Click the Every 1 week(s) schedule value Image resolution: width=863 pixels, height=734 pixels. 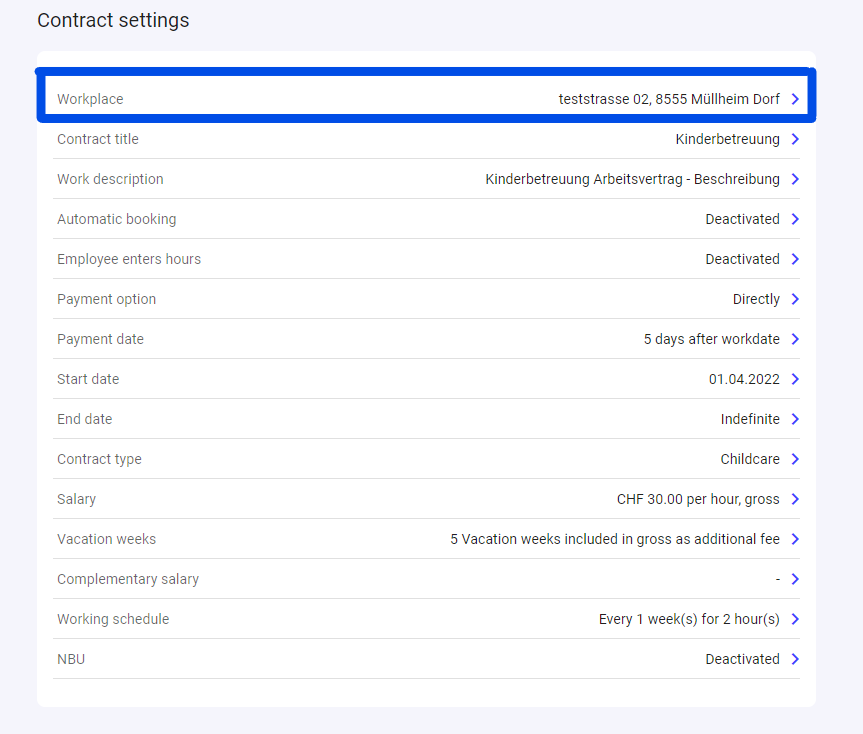point(688,619)
